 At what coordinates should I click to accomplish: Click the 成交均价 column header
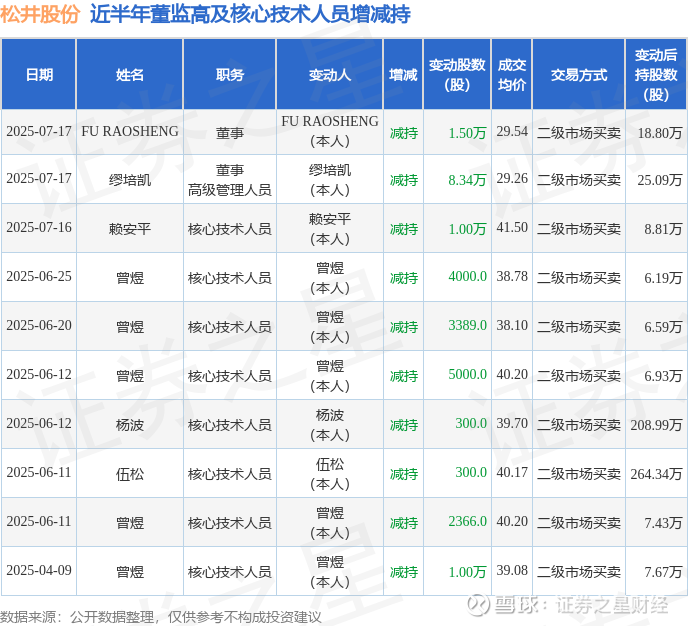coord(512,75)
